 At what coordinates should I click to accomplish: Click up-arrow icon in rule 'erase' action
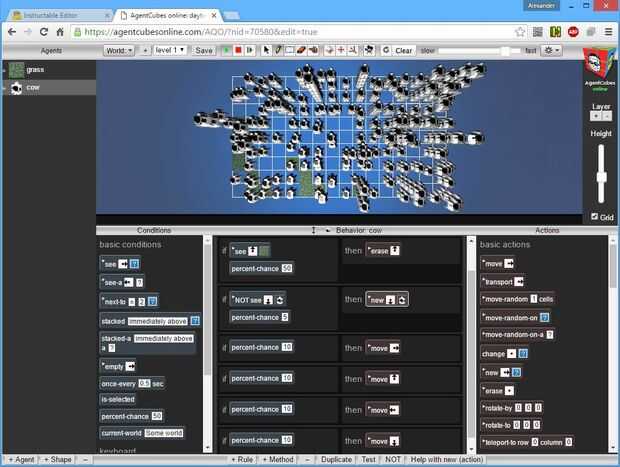point(395,251)
